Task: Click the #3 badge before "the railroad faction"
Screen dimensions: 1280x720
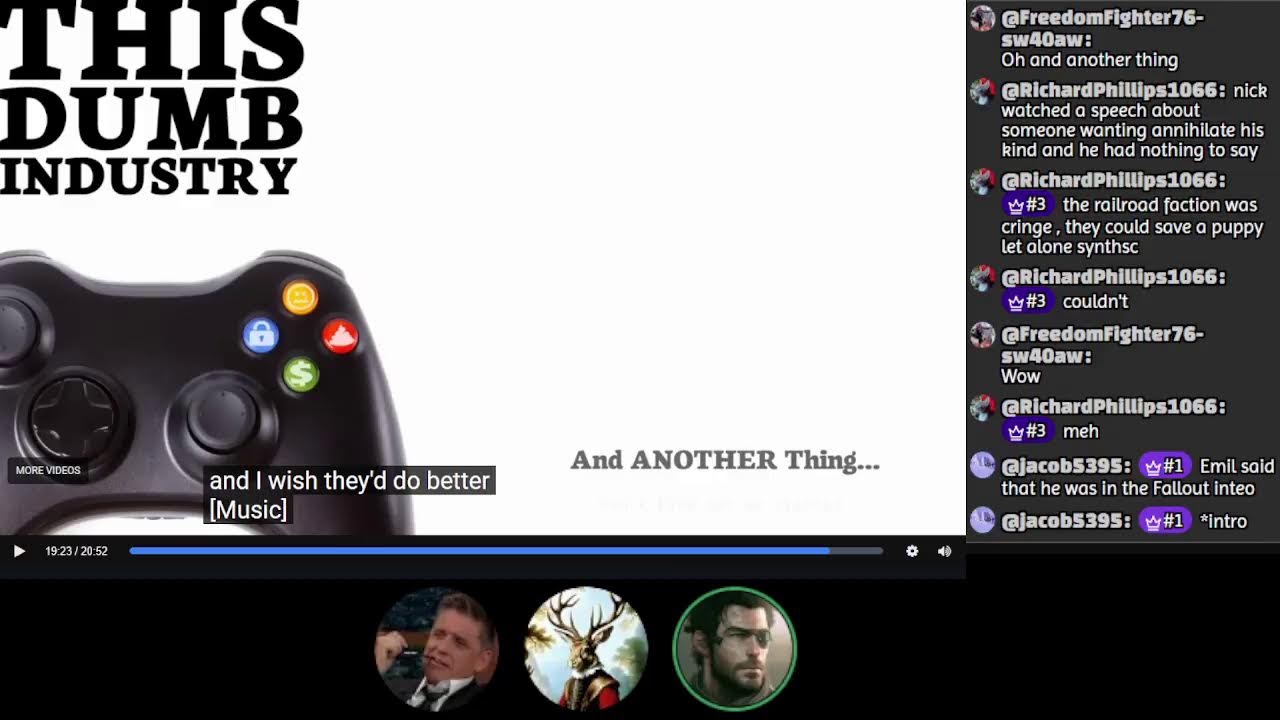Action: 1027,205
